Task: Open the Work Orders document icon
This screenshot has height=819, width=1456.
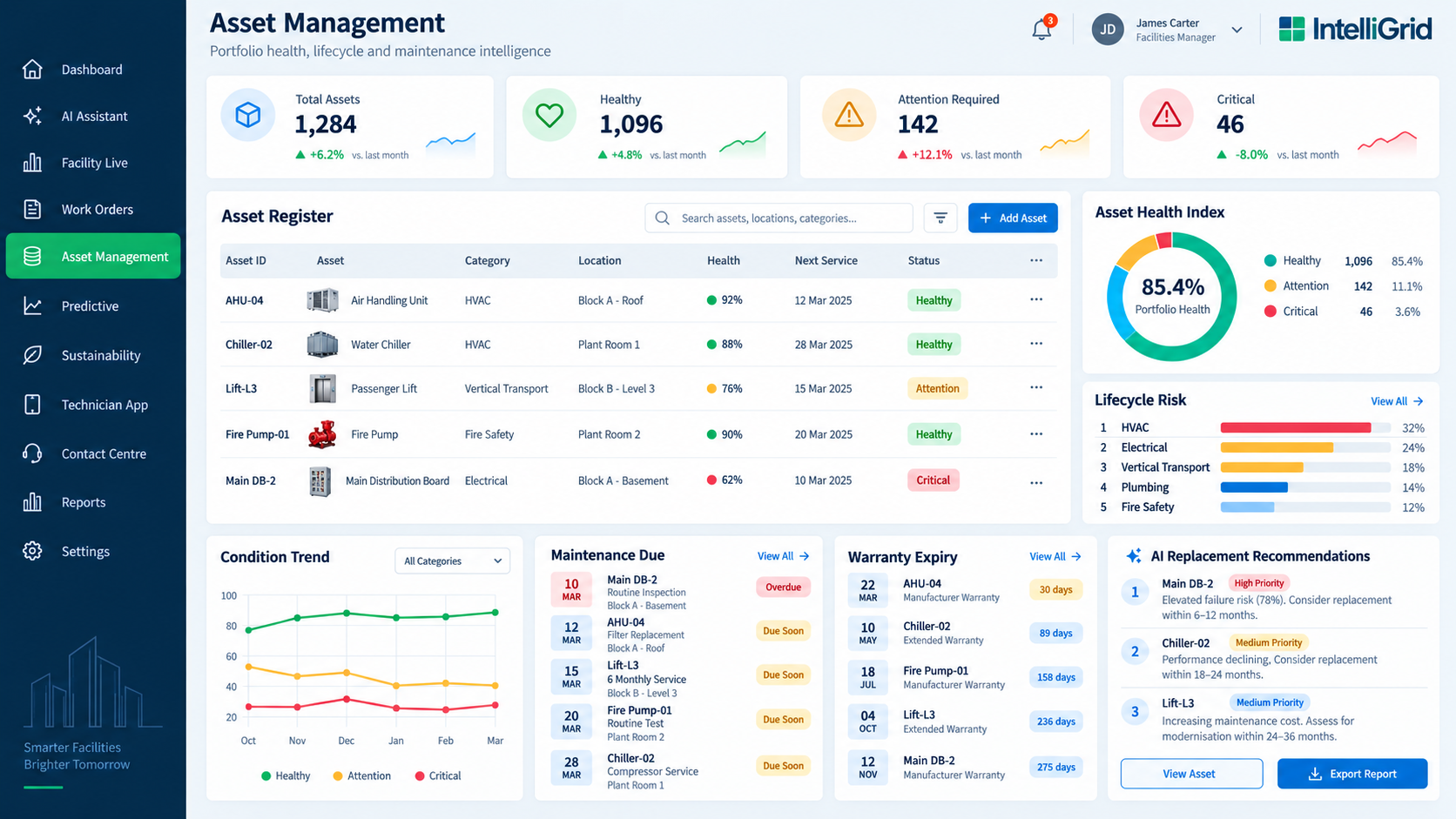Action: [x=32, y=209]
